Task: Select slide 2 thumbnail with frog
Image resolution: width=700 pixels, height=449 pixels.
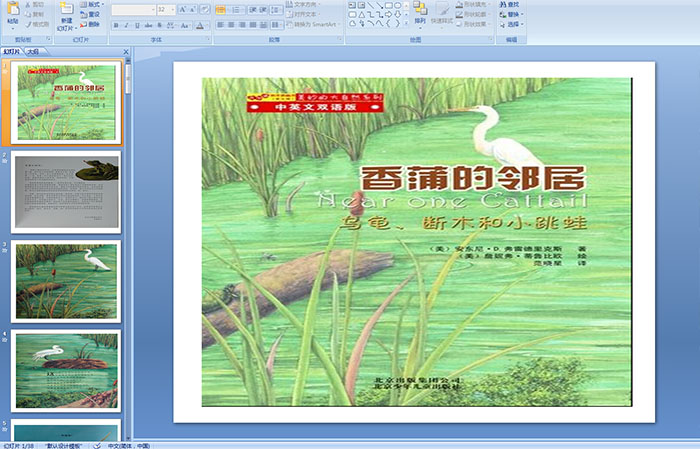Action: coord(66,192)
